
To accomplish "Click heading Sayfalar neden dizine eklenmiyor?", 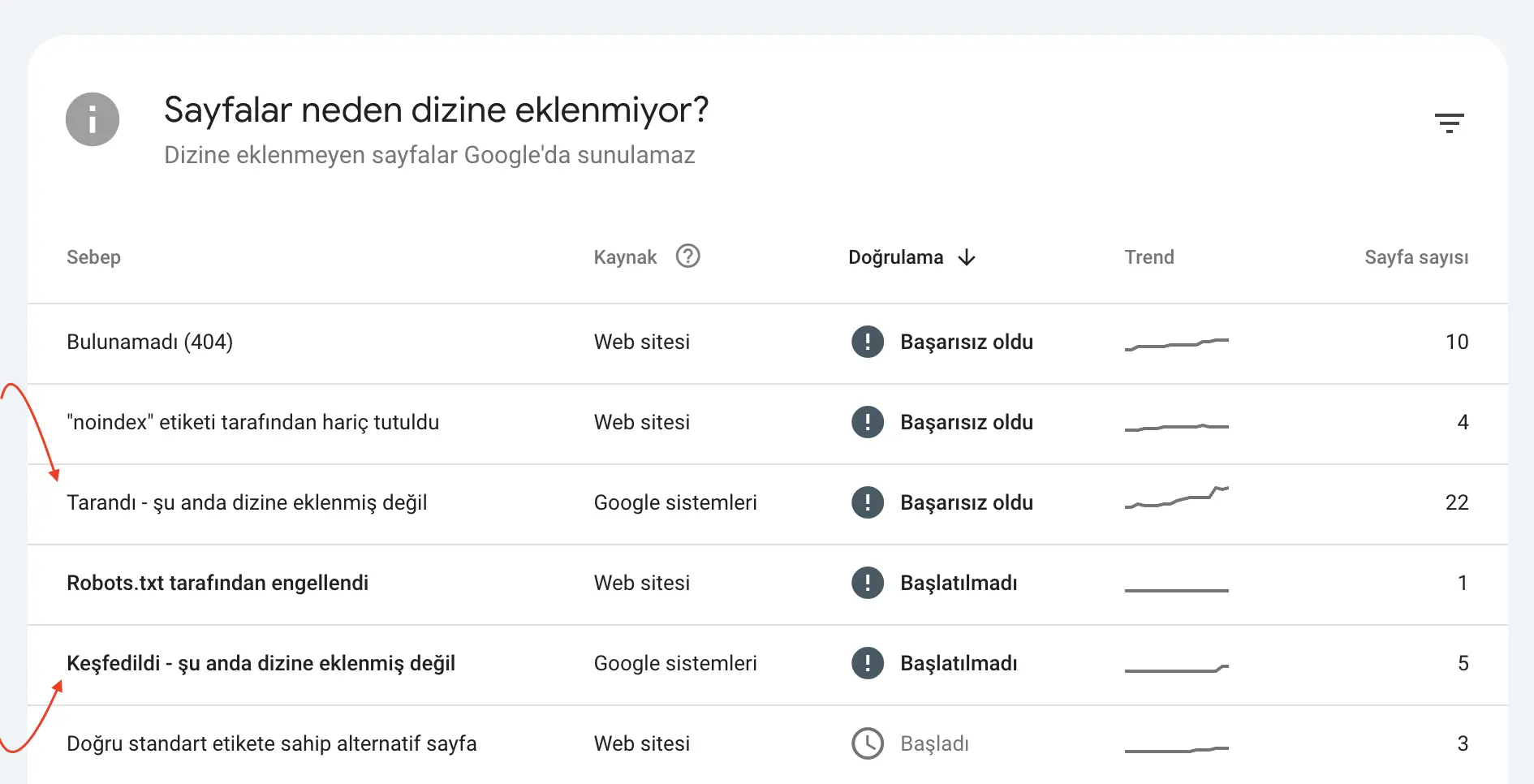I will click(x=437, y=110).
